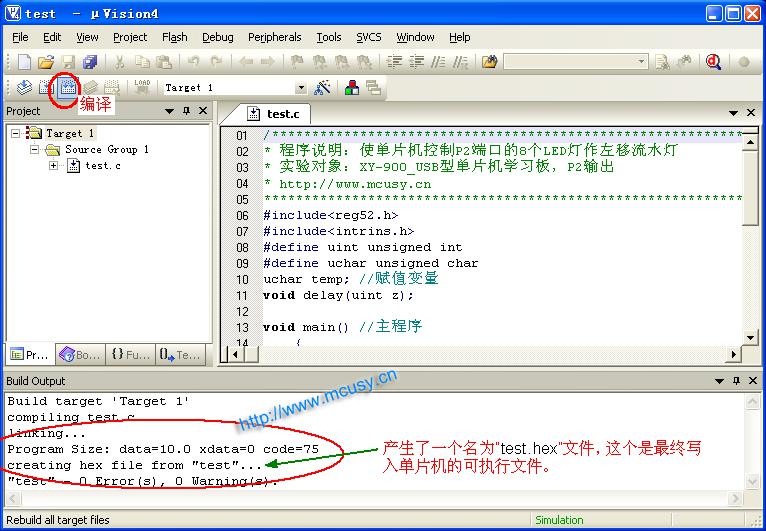Click the Unindent lines icon
Viewport: 766px width, 531px height.
coord(417,62)
